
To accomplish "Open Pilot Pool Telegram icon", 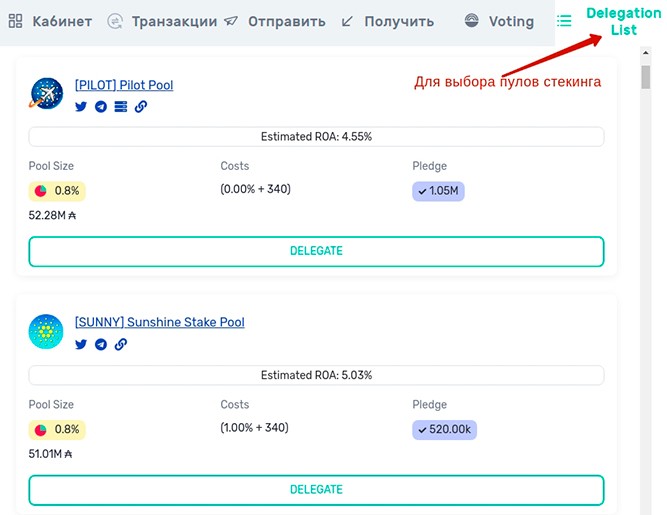I will tap(101, 106).
